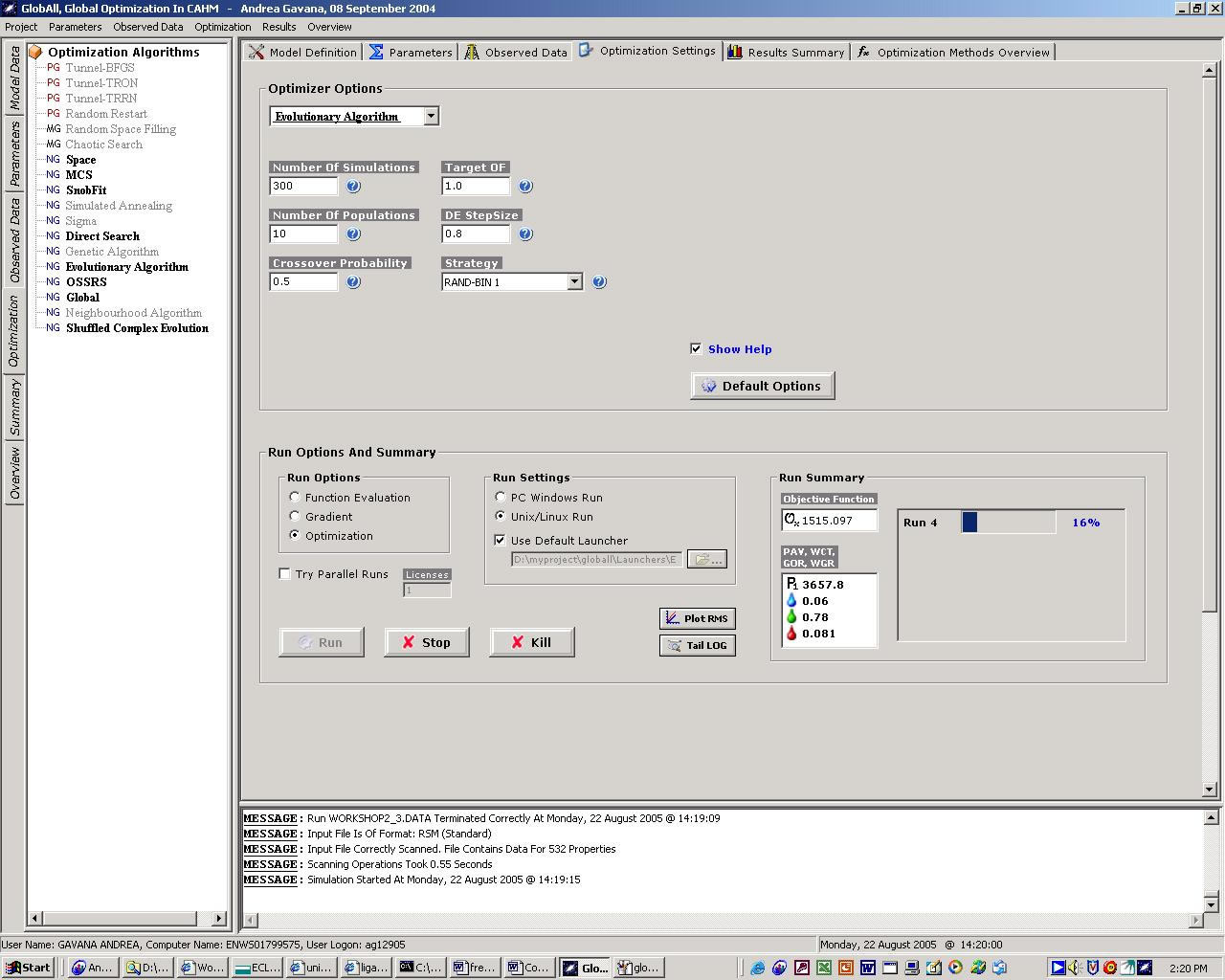Click help icon next to Number Of Simulations
1225x980 pixels.
pos(353,187)
